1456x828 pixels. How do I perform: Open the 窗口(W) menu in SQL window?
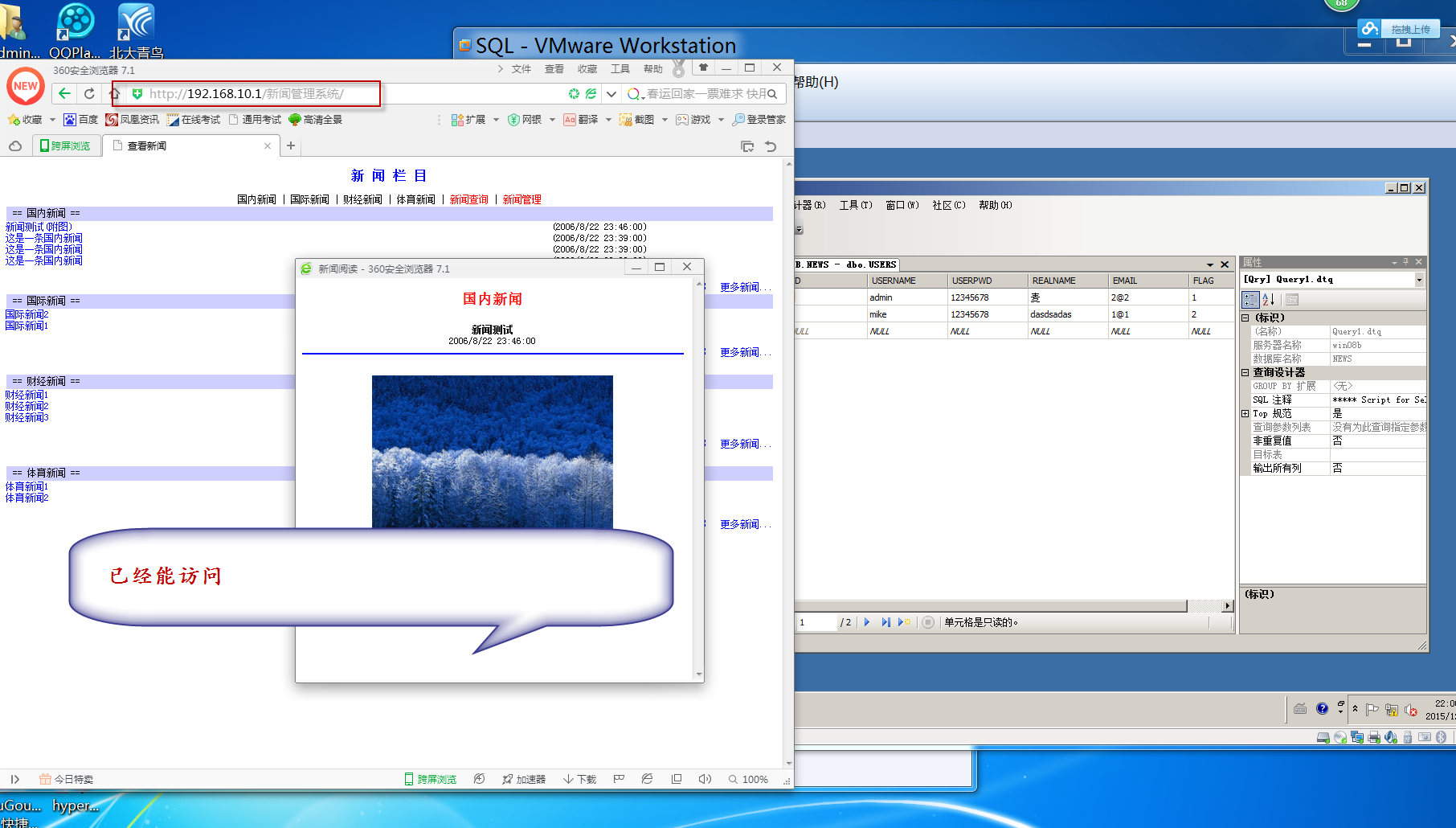pyautogui.click(x=902, y=205)
